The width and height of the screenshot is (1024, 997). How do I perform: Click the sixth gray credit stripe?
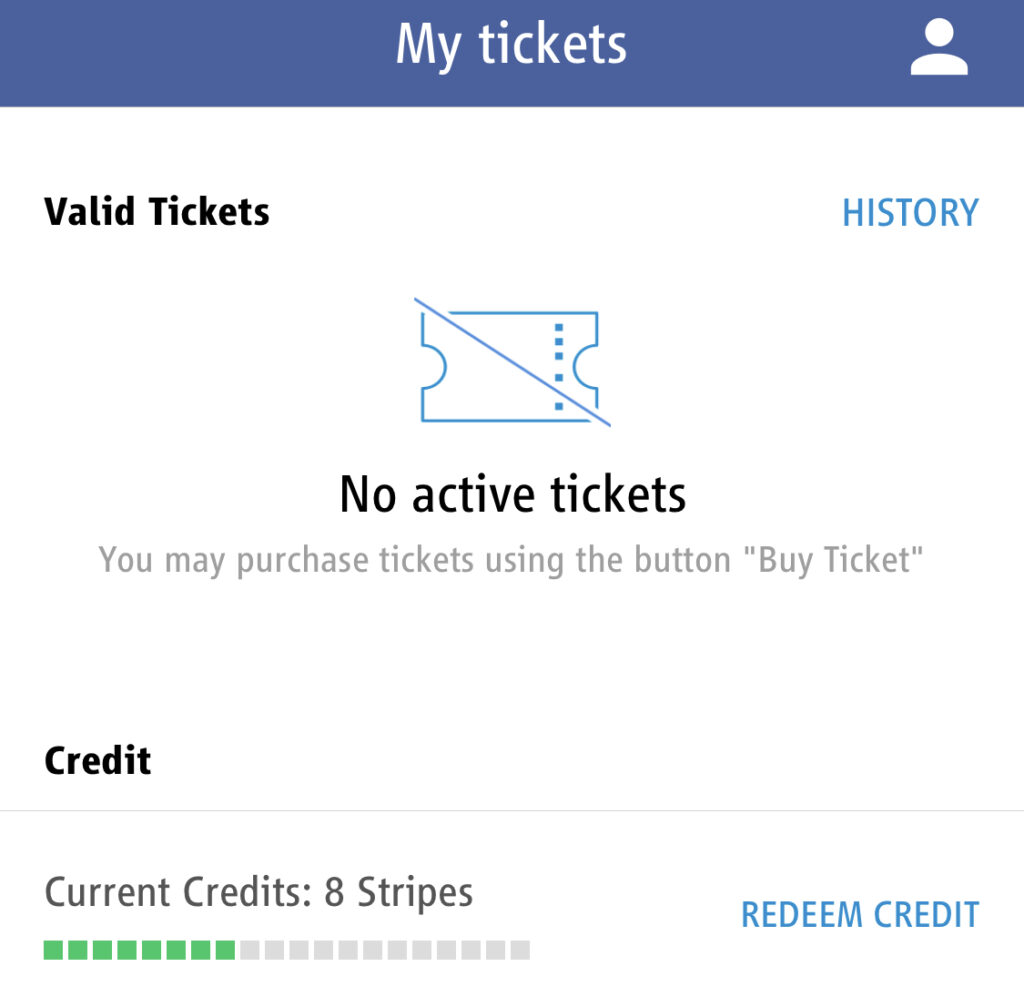pyautogui.click(x=372, y=950)
